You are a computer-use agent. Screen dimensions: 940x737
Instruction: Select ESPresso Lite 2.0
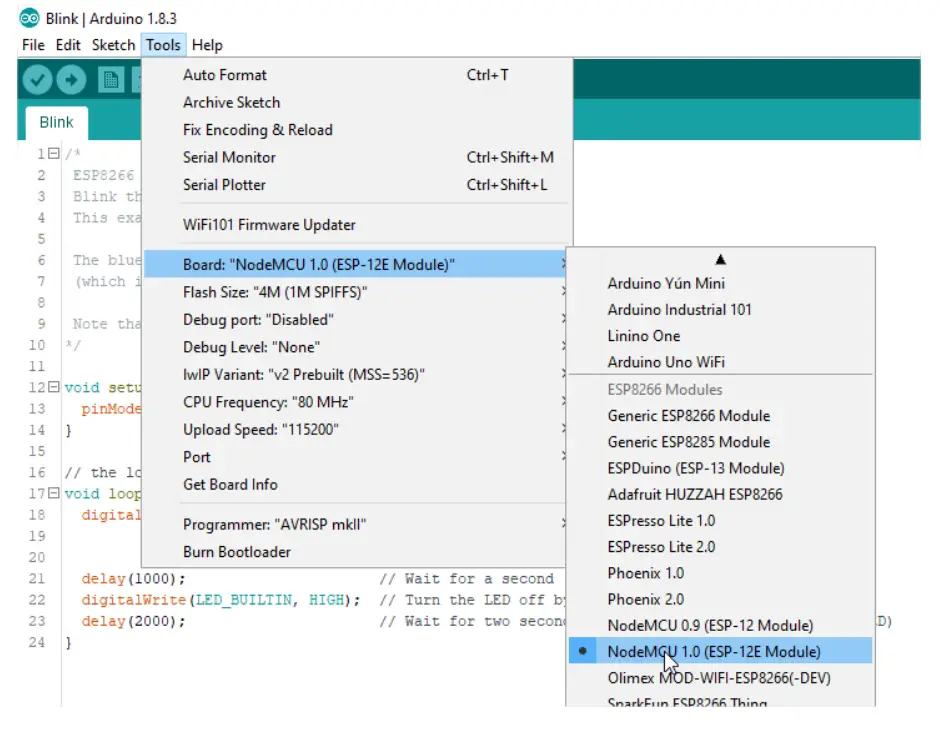tap(721, 547)
